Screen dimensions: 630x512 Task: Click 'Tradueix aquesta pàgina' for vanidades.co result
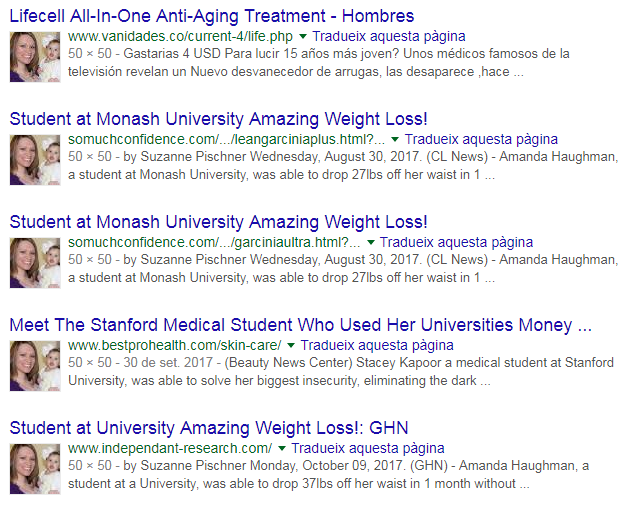tap(389, 36)
